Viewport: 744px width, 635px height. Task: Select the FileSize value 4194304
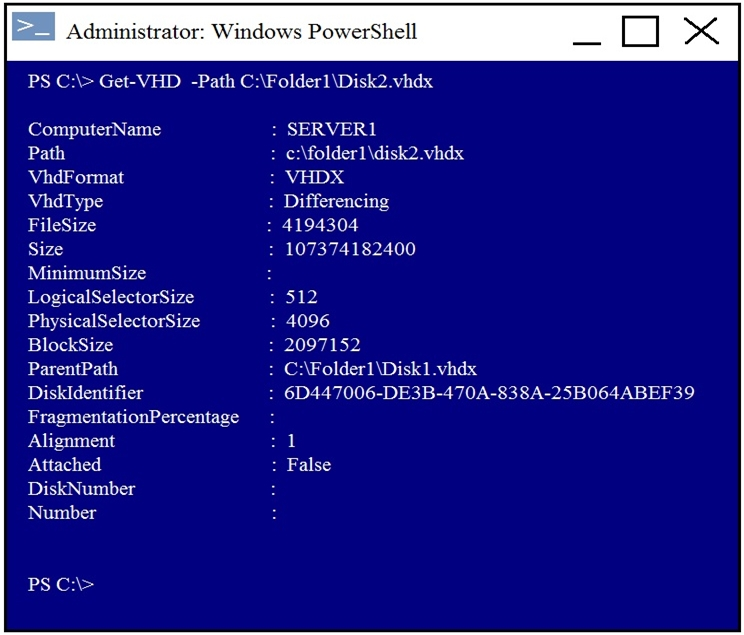click(x=320, y=225)
